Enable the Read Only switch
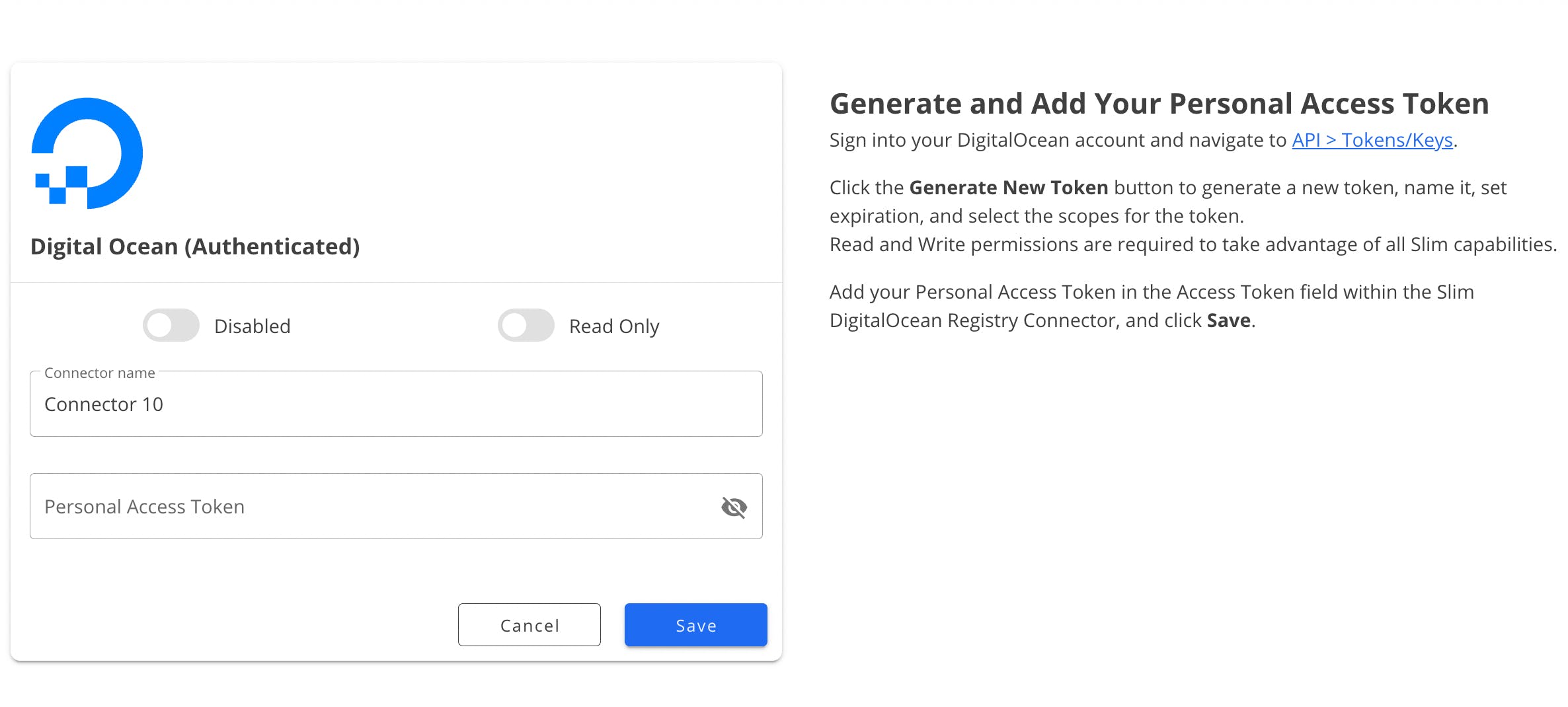 pyautogui.click(x=526, y=325)
